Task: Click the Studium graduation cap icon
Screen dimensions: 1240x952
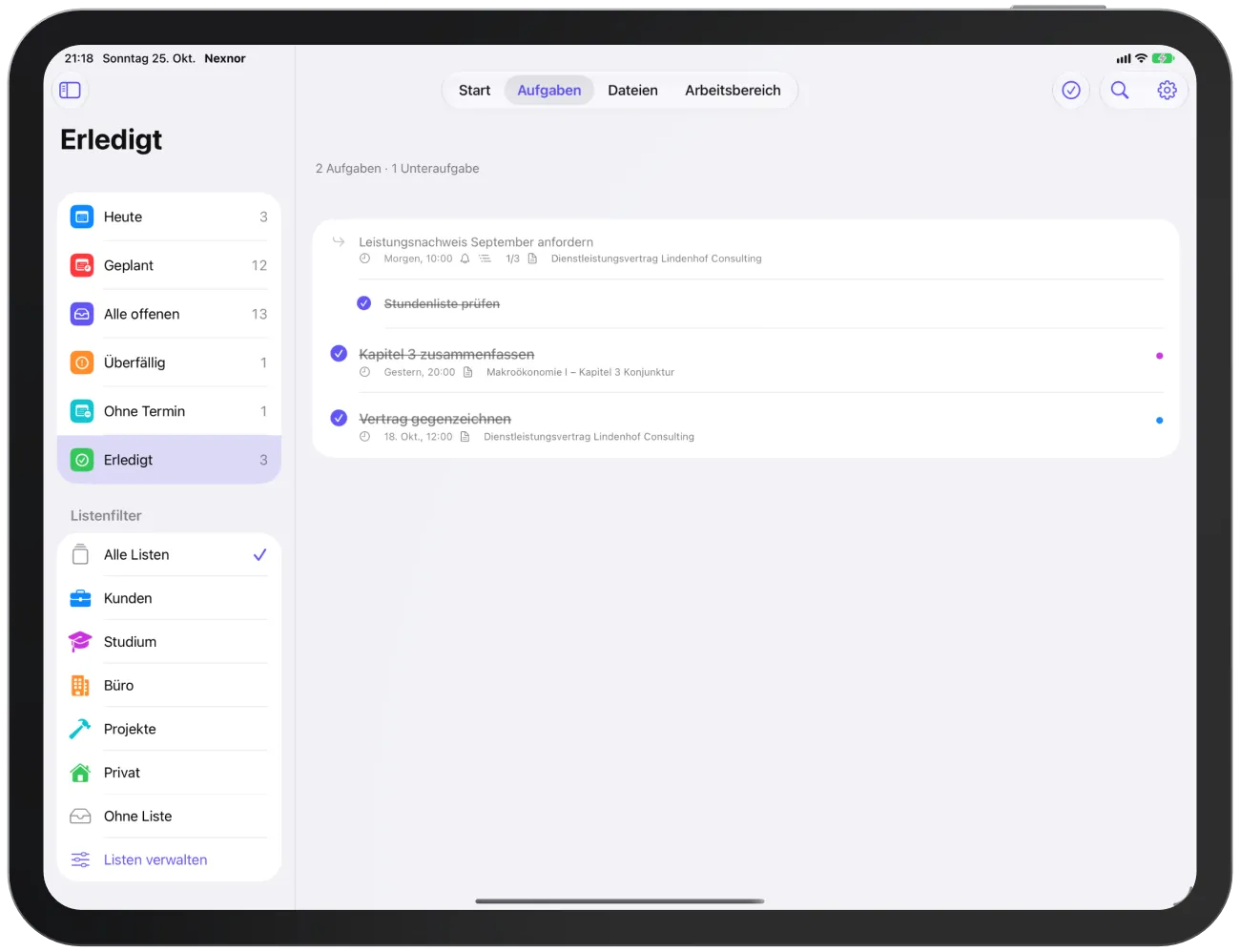Action: (81, 643)
